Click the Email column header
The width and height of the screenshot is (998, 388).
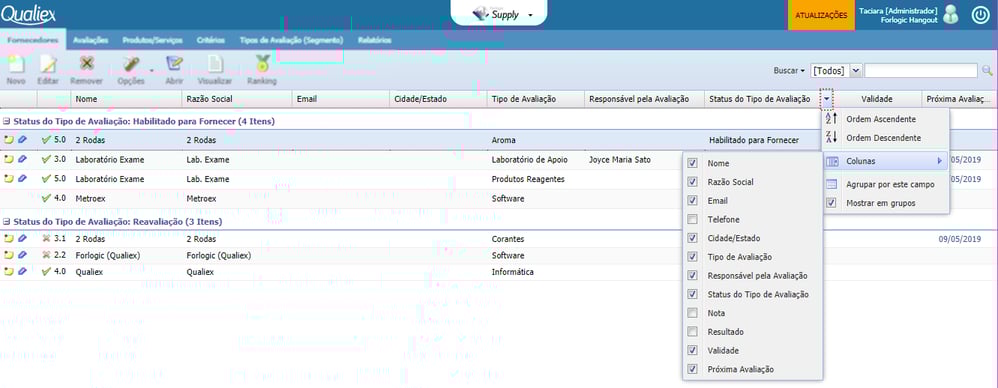tap(341, 99)
